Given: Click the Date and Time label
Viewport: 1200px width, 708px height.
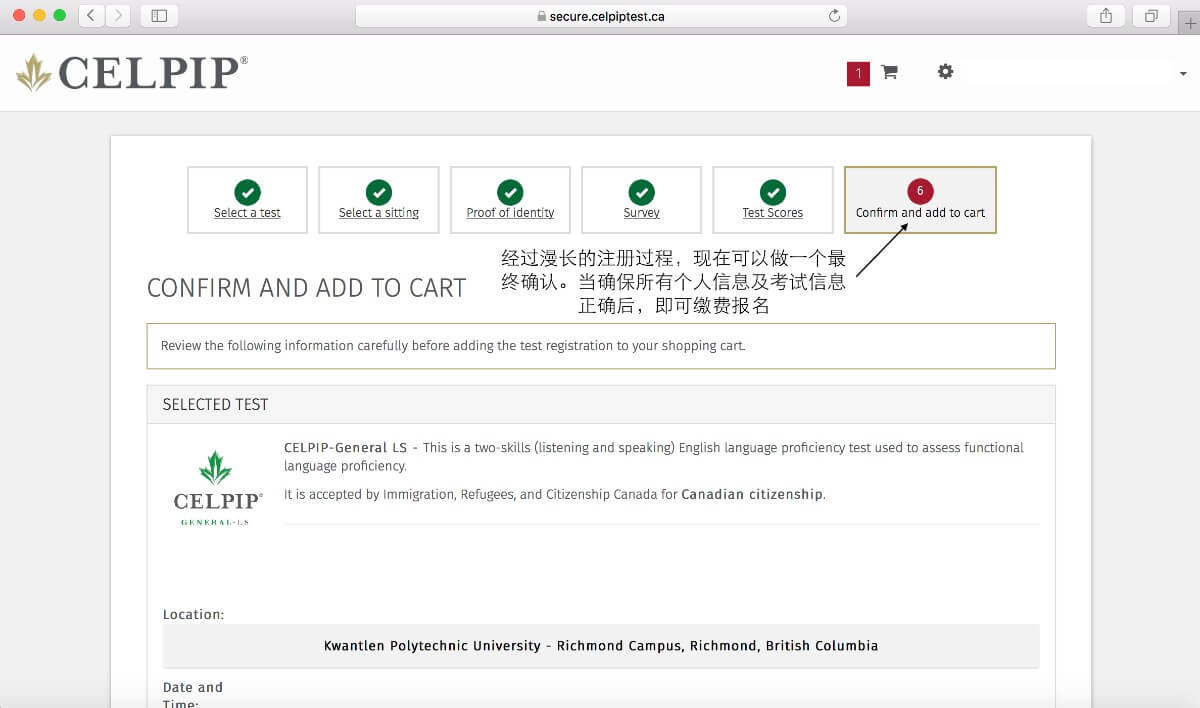Looking at the screenshot, I should click(x=193, y=695).
